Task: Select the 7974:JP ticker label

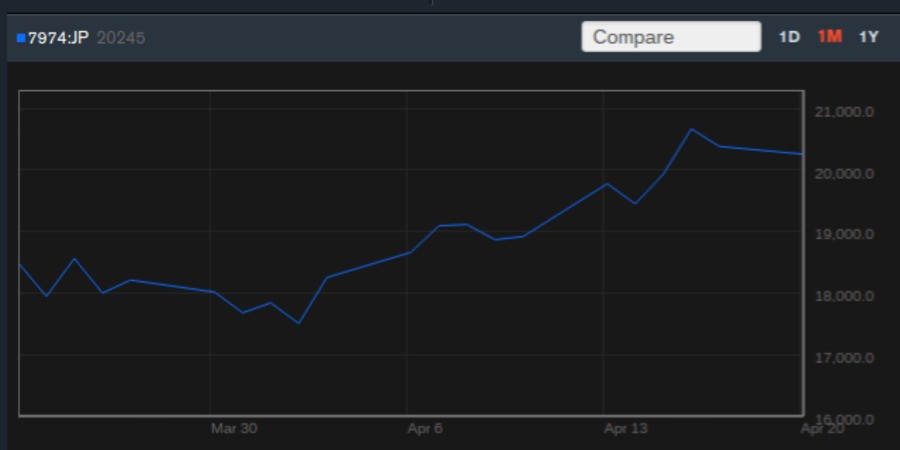Action: [x=58, y=38]
